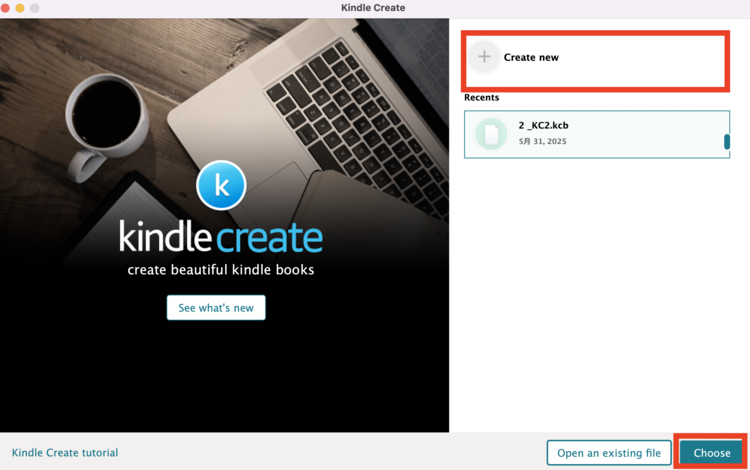Click the Recents heading
Screen dimensions: 750x470
tap(481, 98)
